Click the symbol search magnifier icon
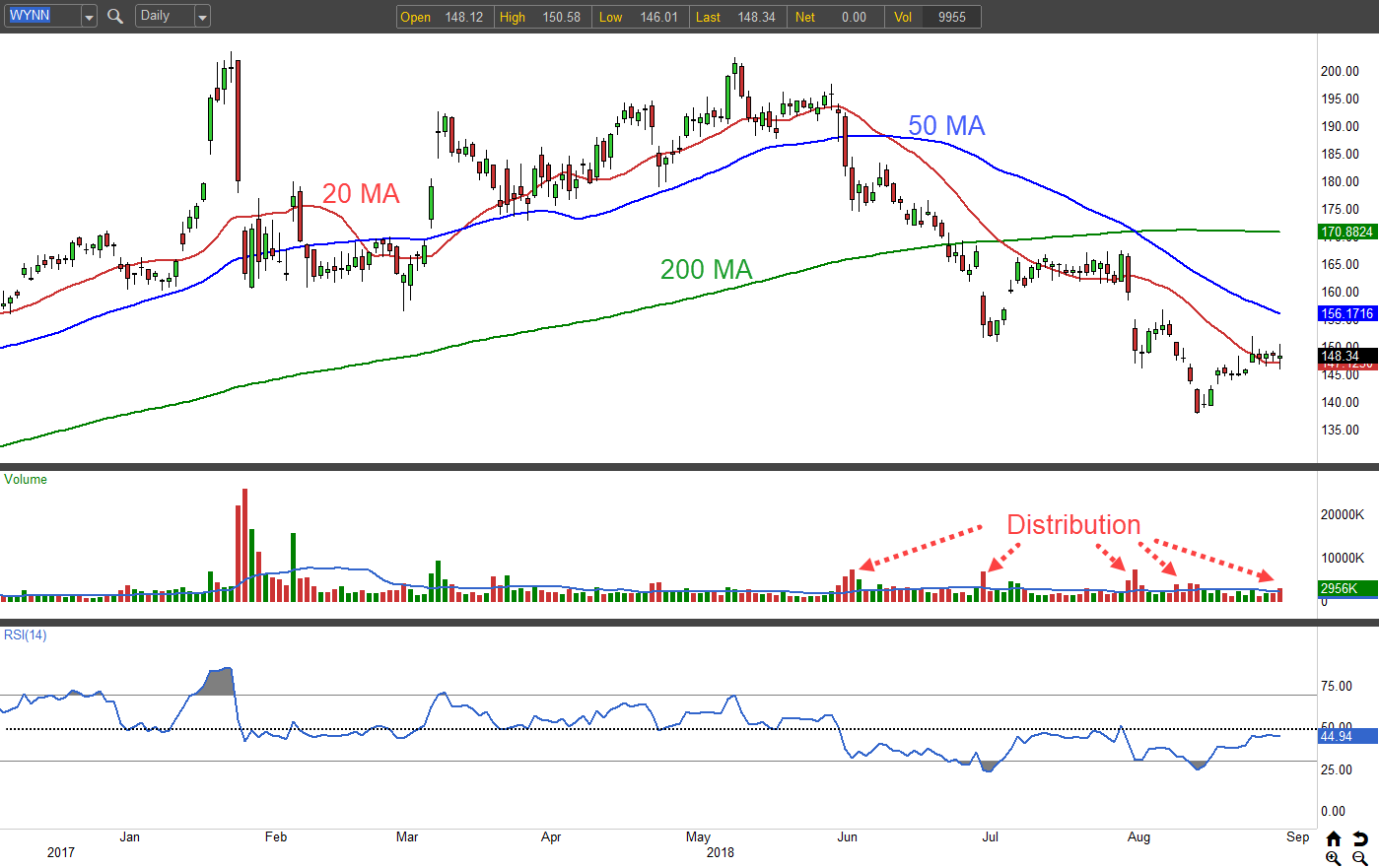 (x=115, y=17)
